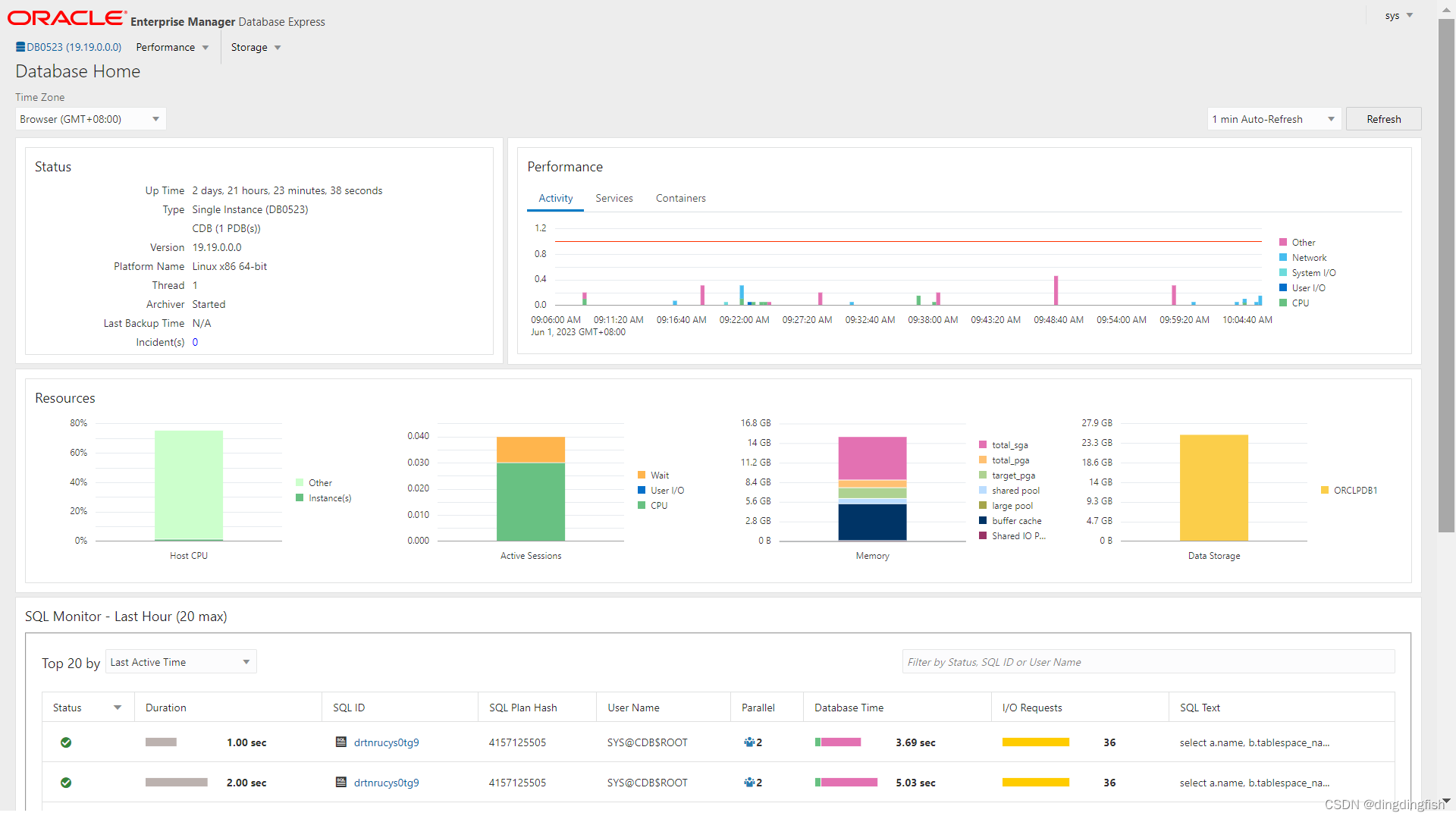Sort by the User Name column header
1456x819 pixels.
663,708
